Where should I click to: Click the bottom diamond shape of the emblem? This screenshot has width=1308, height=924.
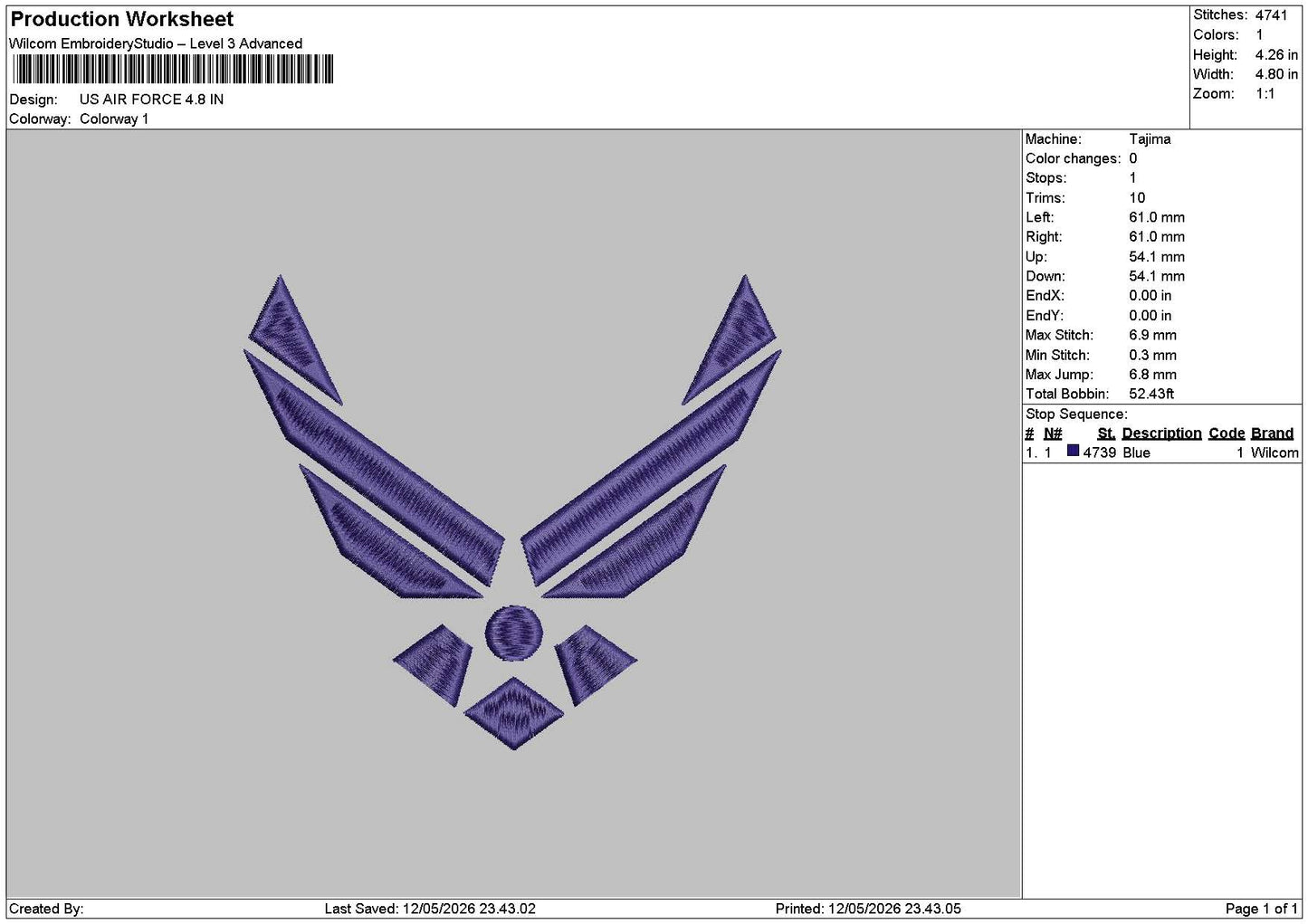(x=513, y=713)
